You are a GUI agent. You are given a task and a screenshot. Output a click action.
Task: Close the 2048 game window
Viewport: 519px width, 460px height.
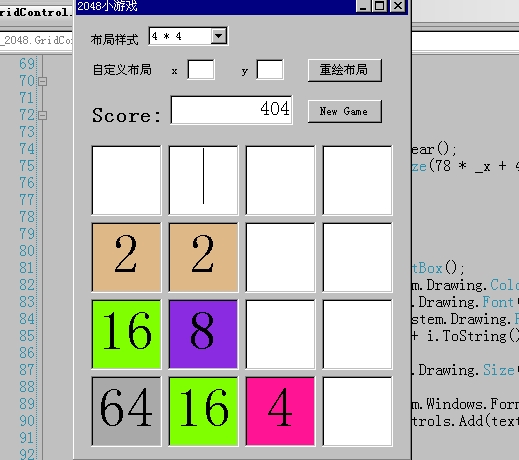tap(398, 6)
